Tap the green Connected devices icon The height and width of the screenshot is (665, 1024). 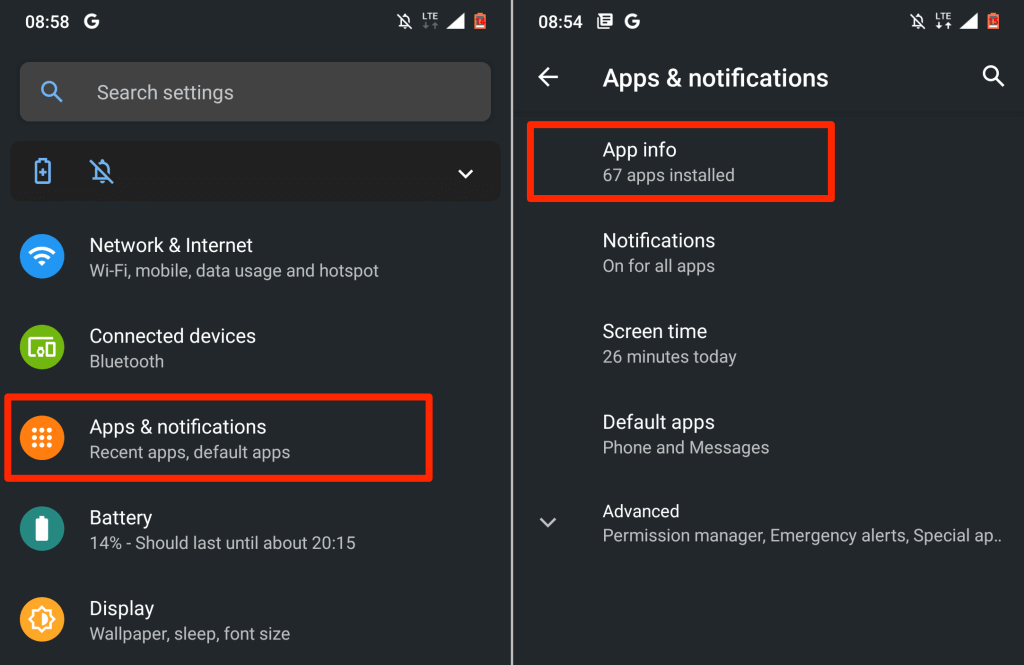click(42, 348)
